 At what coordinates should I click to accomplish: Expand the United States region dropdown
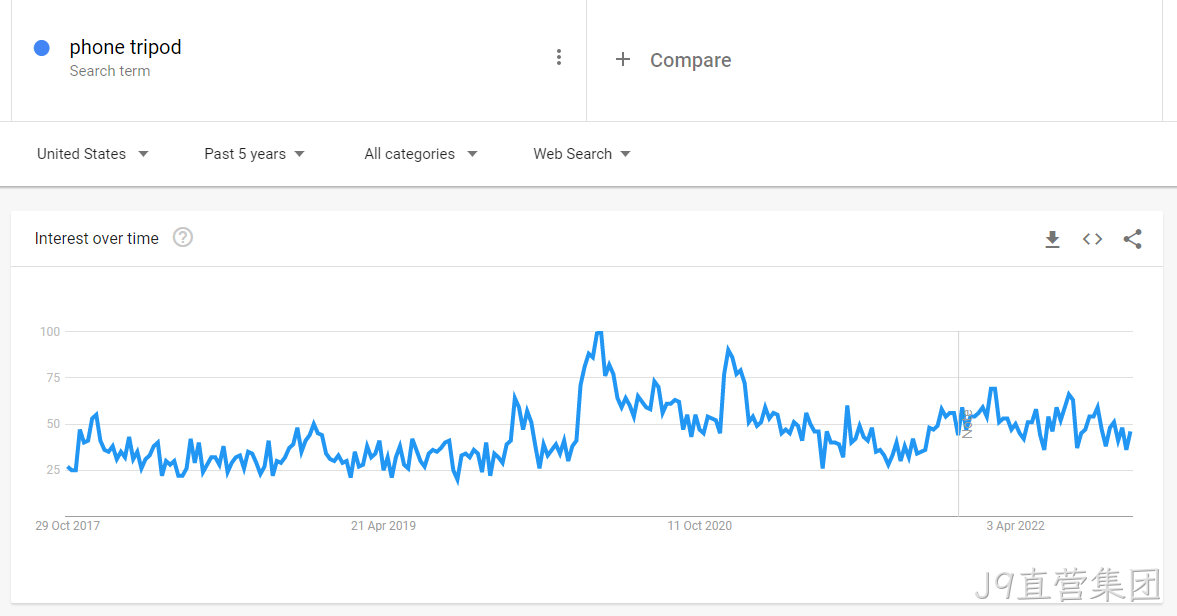(x=92, y=154)
